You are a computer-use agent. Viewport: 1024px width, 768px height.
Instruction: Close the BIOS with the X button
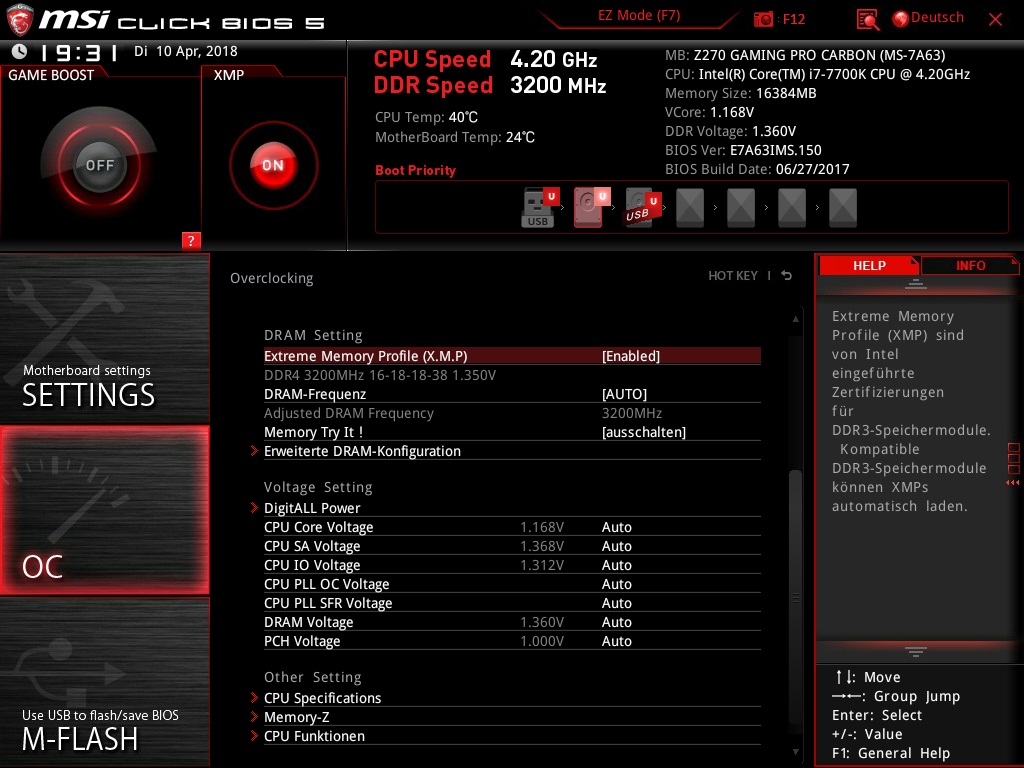point(995,20)
